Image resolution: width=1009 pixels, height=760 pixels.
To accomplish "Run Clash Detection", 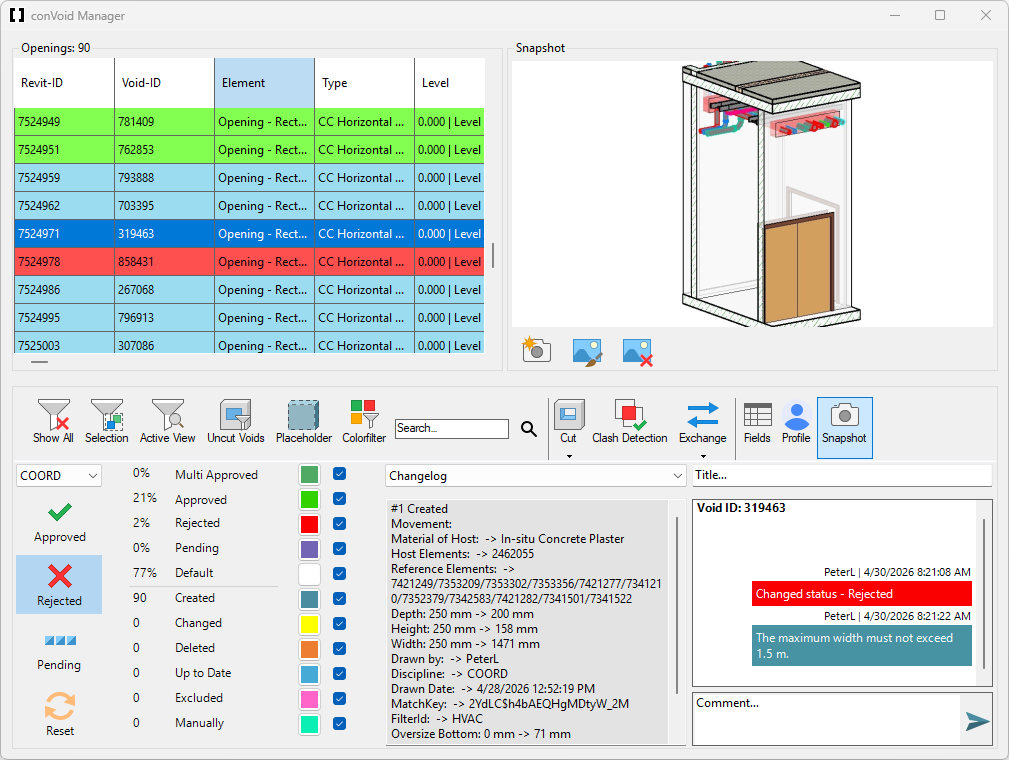I will coord(629,421).
